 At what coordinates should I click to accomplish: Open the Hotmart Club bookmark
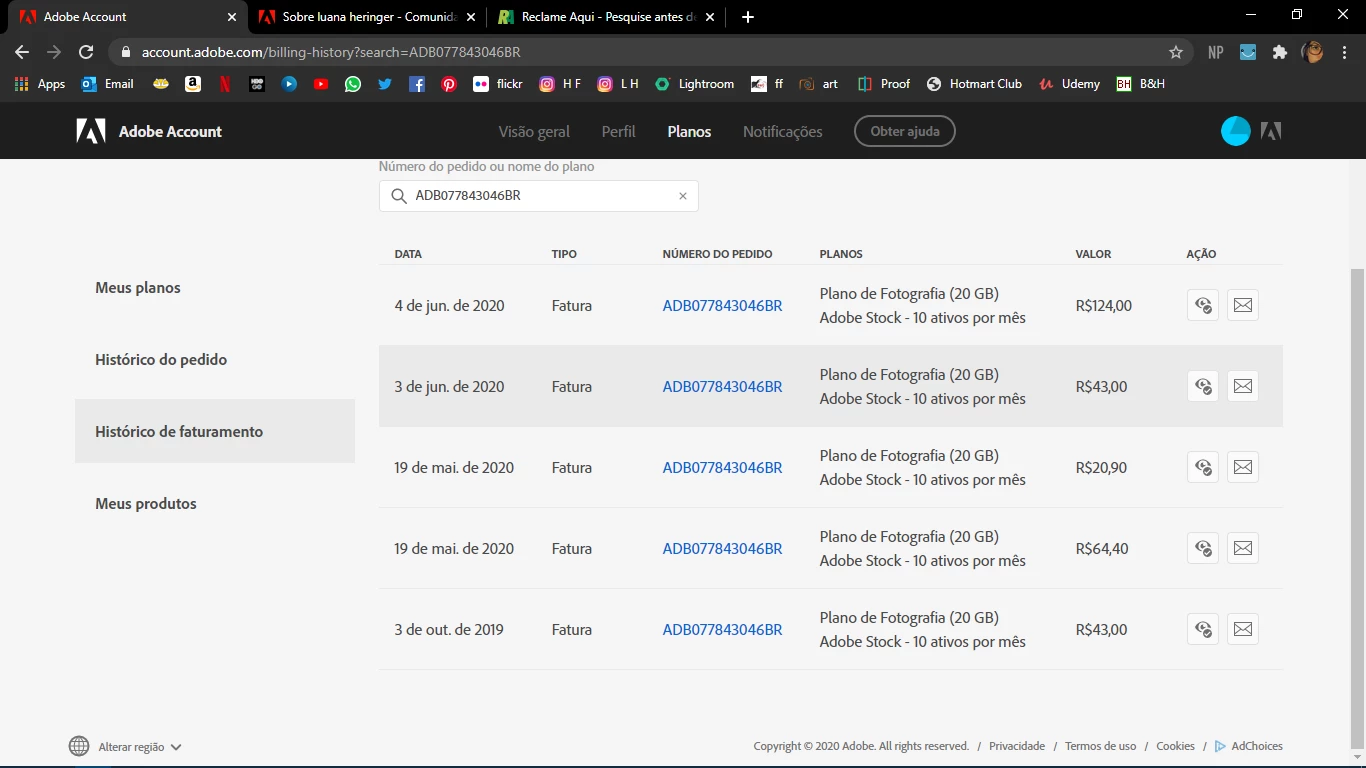pyautogui.click(x=974, y=84)
